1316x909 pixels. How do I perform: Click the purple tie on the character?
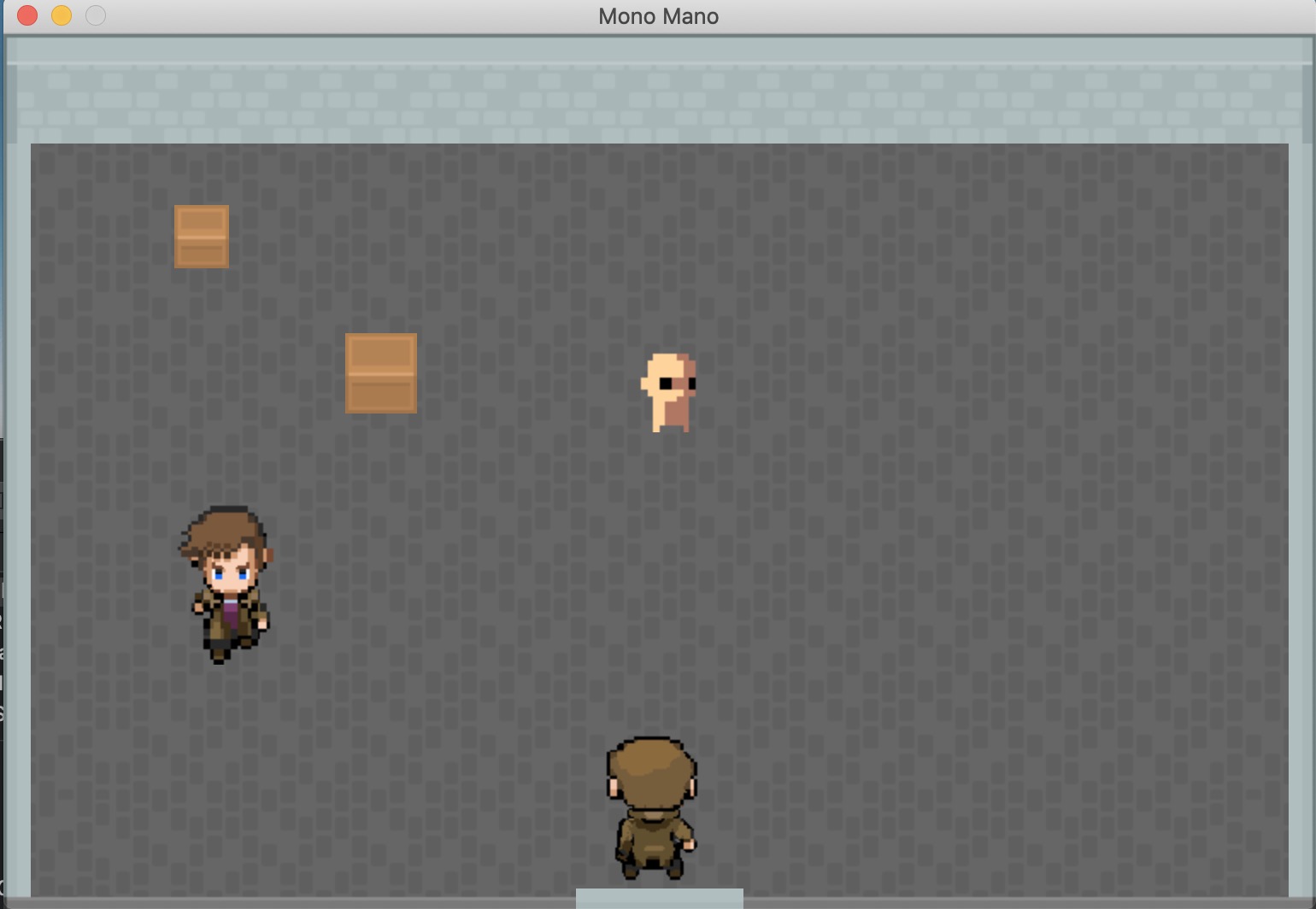point(232,613)
